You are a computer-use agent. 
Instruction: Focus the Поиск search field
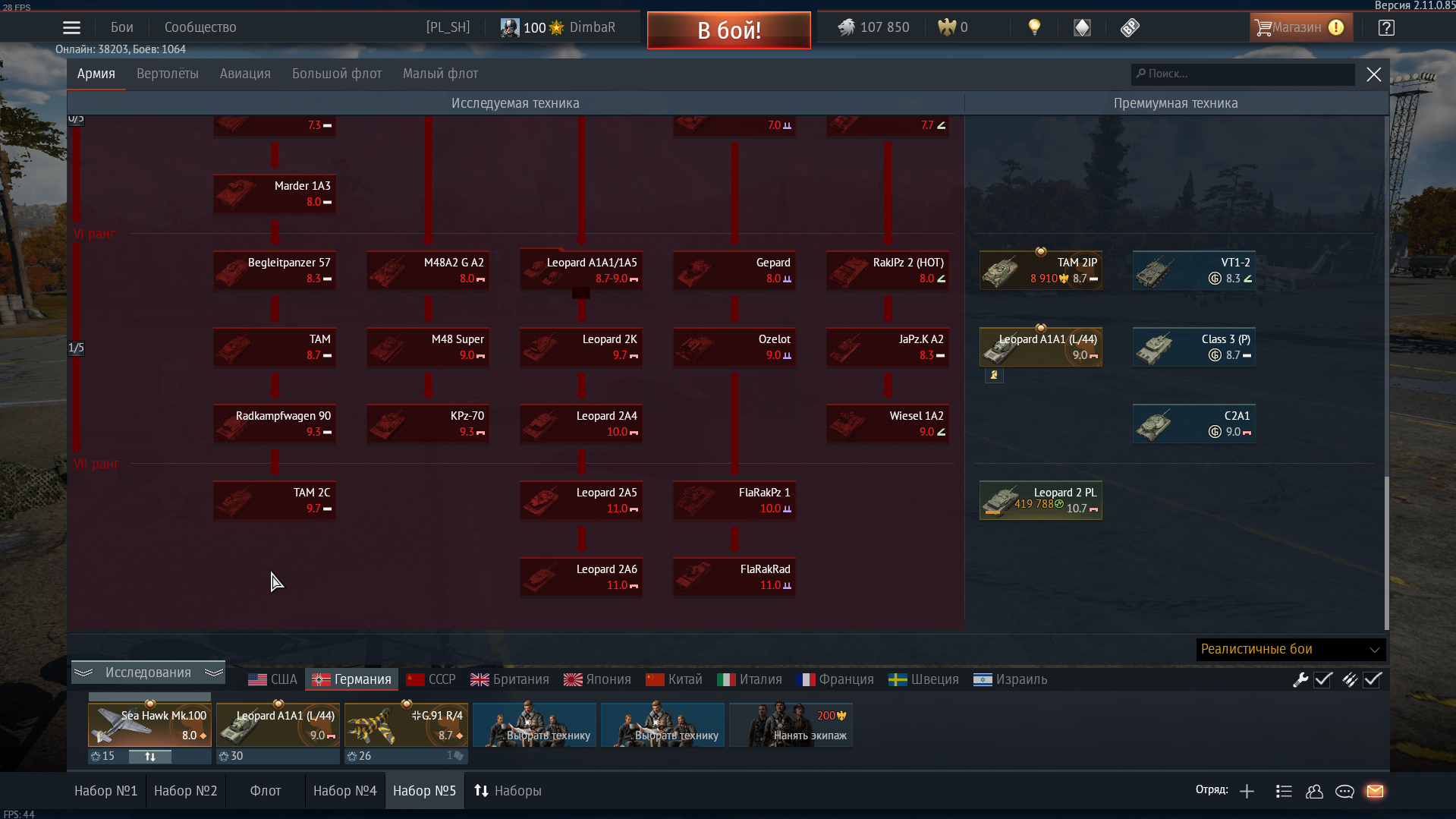click(x=1243, y=74)
